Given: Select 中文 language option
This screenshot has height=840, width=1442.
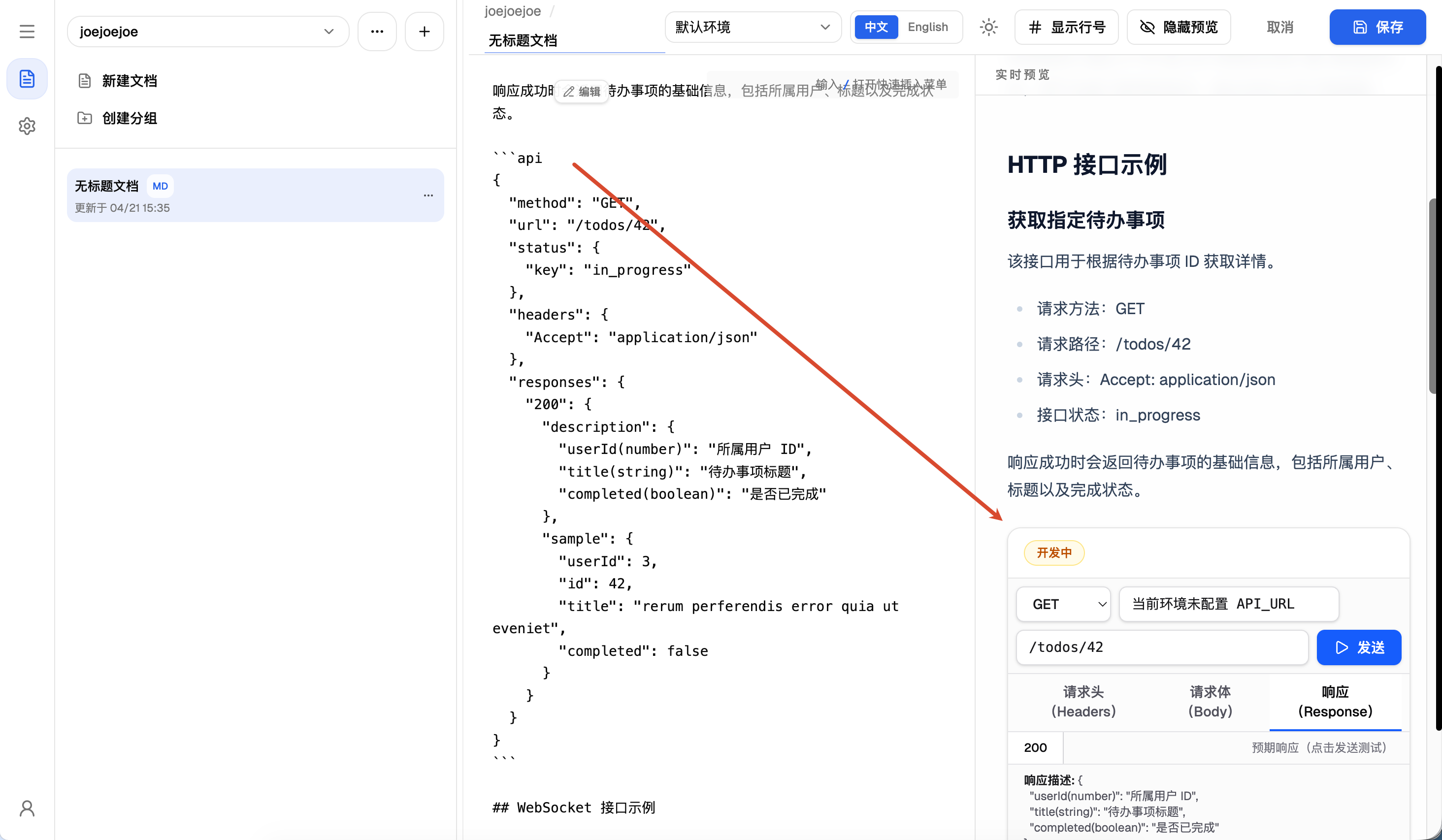Looking at the screenshot, I should click(x=876, y=27).
